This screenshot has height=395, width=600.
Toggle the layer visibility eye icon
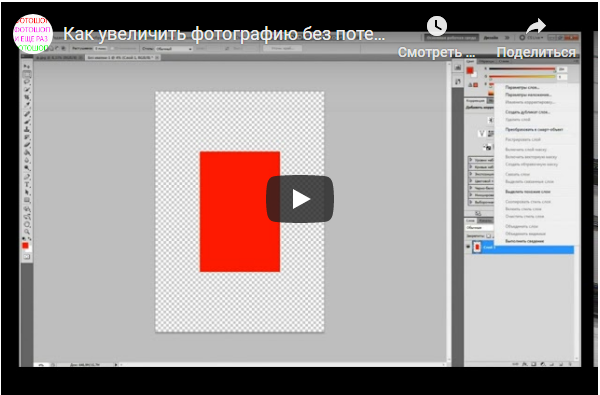[x=468, y=247]
